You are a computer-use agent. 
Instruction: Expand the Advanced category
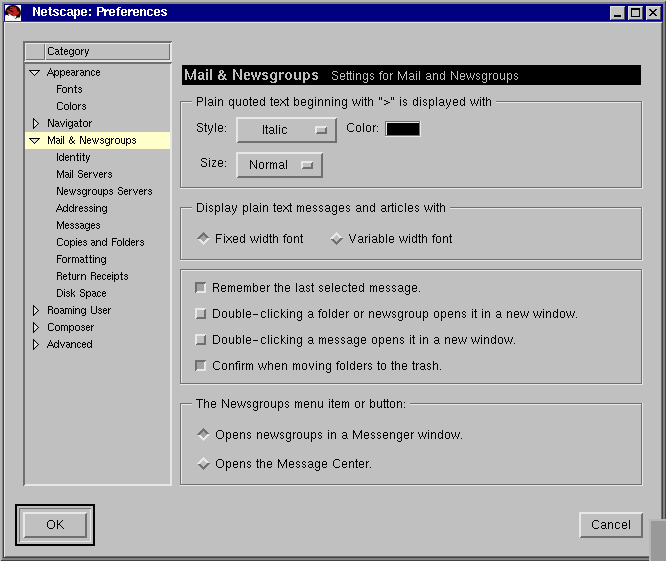35,345
